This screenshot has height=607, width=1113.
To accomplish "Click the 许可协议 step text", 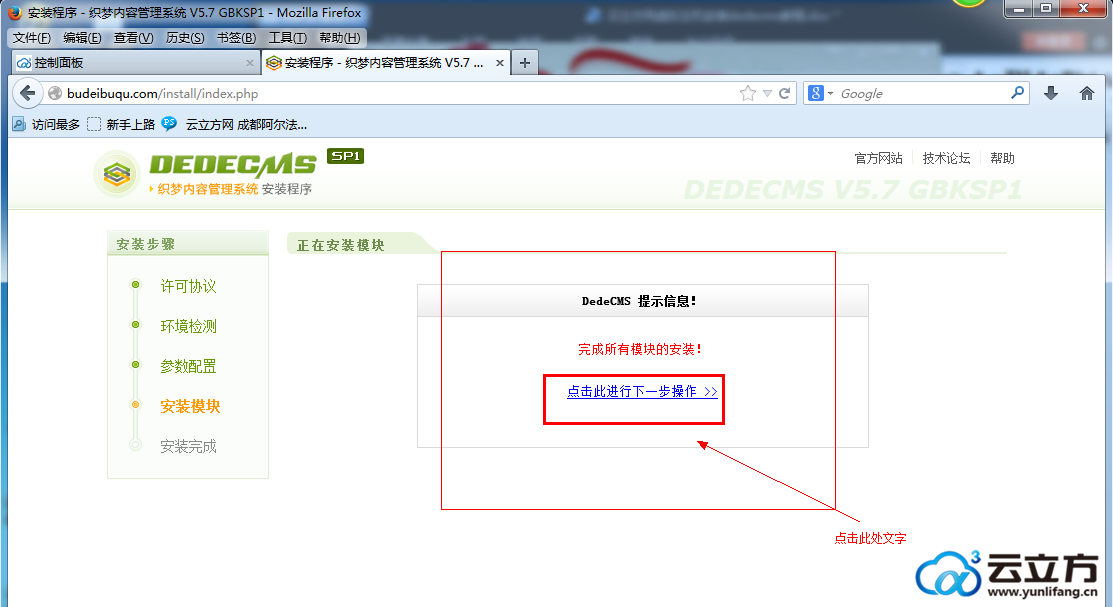I will 188,286.
